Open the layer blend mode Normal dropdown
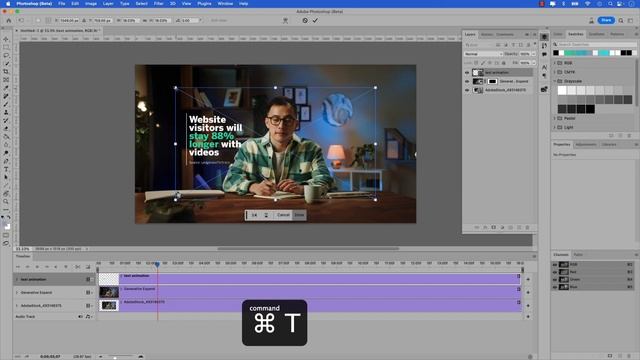Screen dimensions: 640x360 483,54
